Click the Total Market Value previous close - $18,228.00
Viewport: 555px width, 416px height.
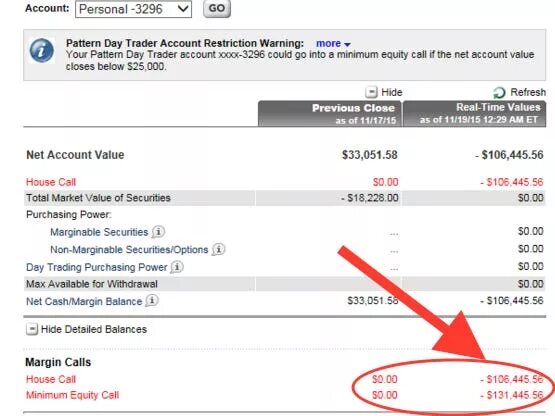coord(370,198)
